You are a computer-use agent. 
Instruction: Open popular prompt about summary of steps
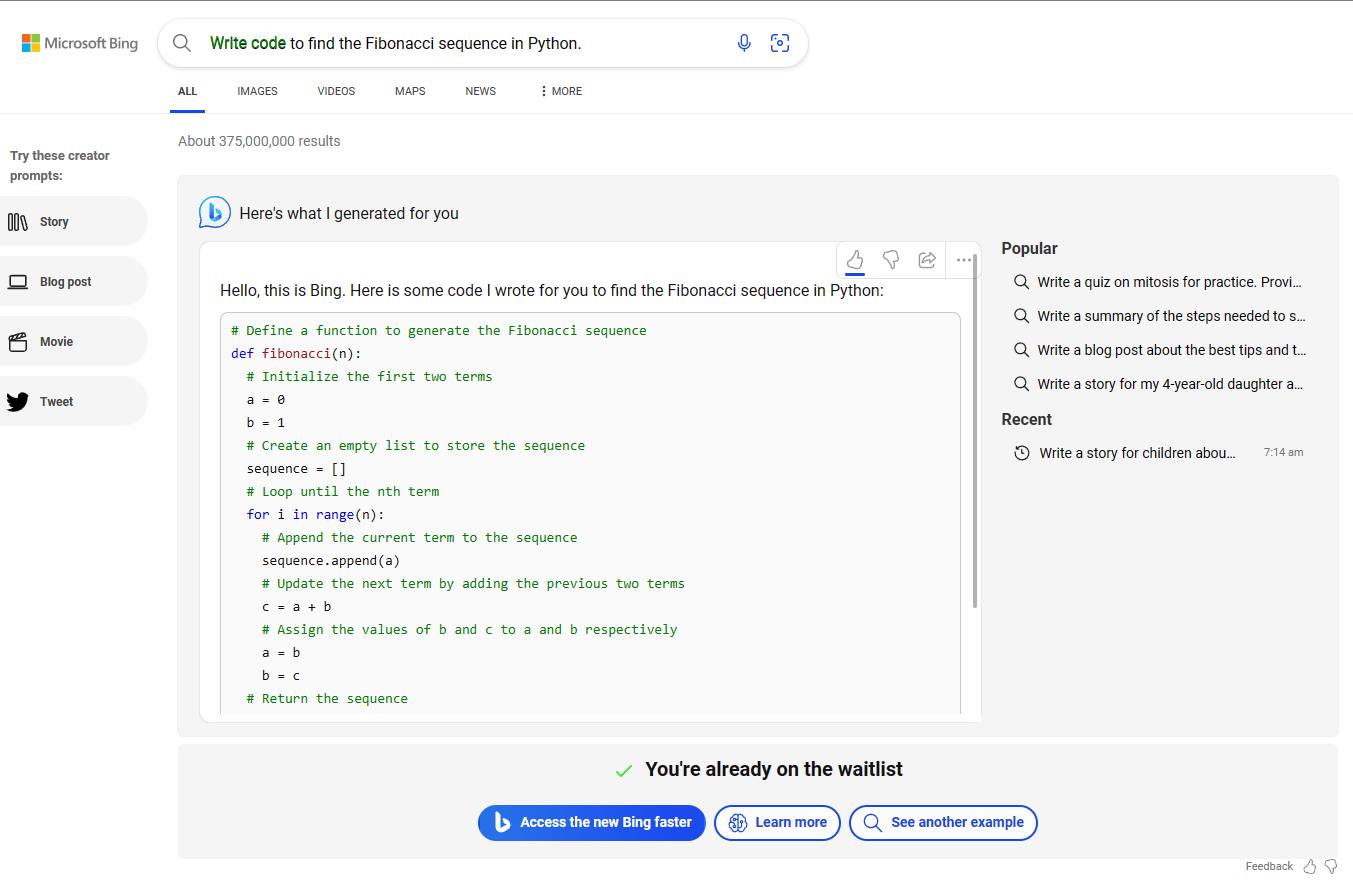point(1159,316)
